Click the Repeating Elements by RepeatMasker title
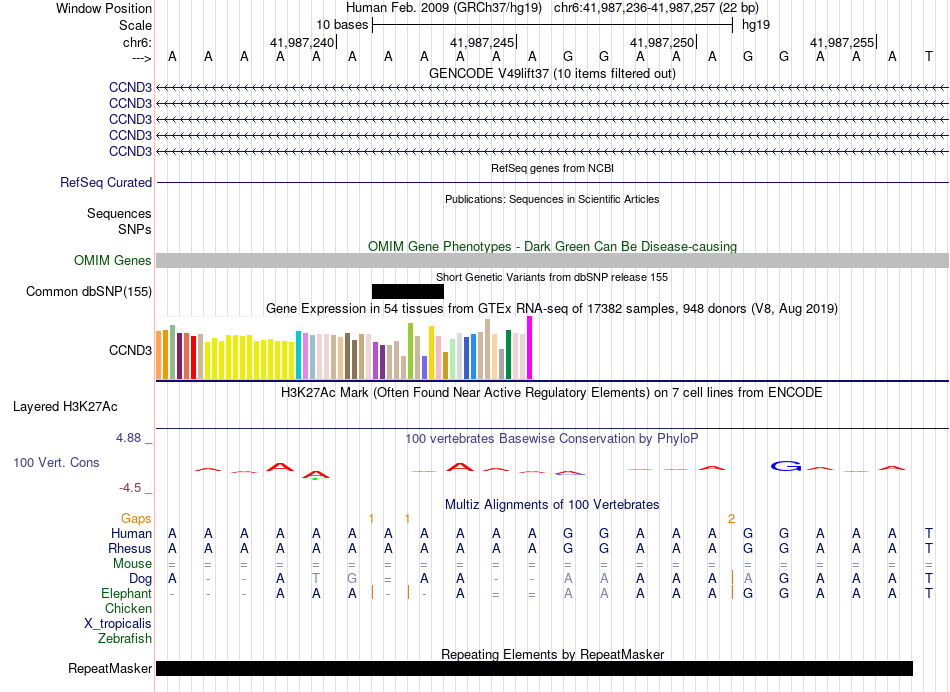950x692 pixels. coord(552,654)
